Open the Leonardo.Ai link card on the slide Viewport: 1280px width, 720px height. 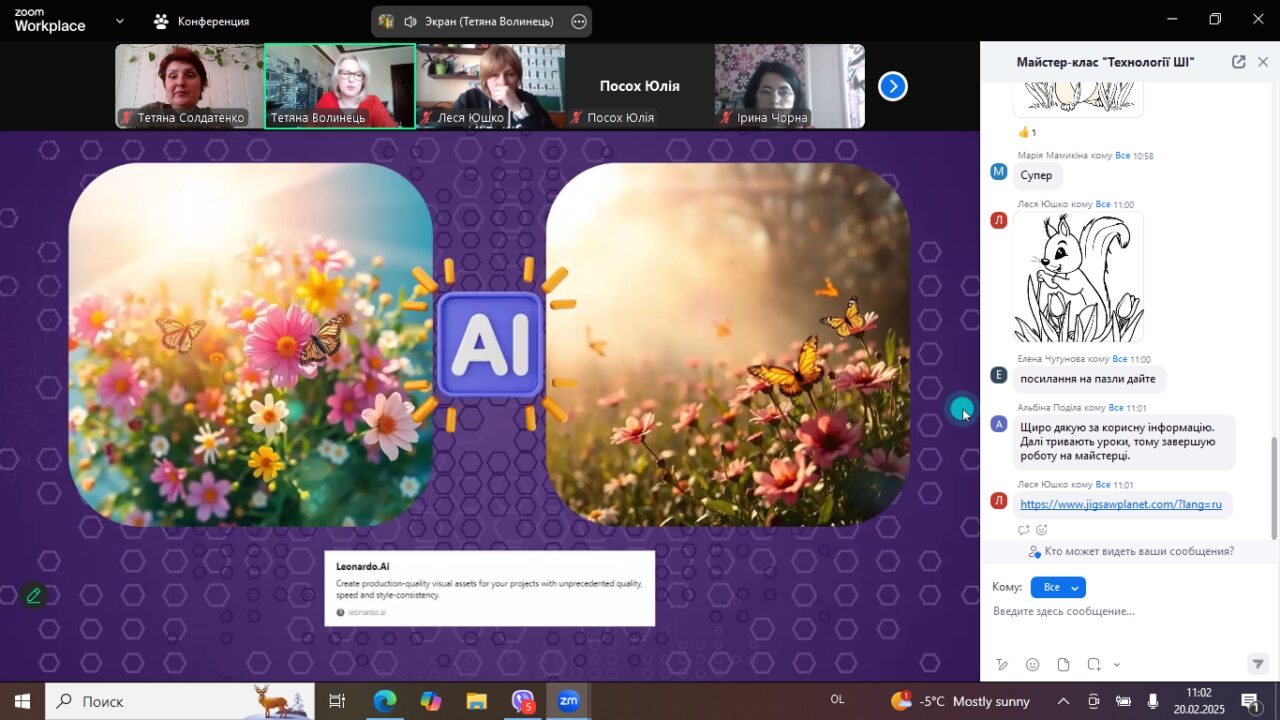490,588
